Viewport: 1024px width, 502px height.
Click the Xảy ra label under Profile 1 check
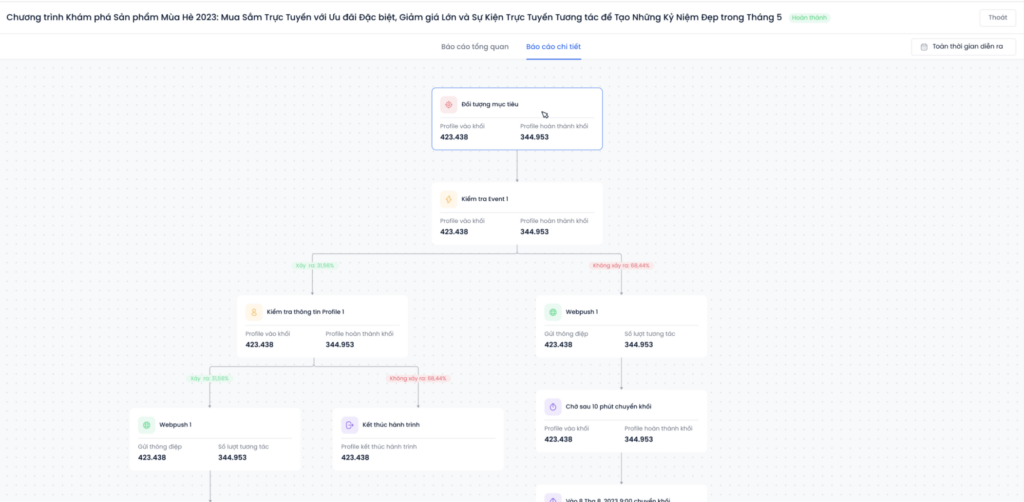pyautogui.click(x=210, y=379)
